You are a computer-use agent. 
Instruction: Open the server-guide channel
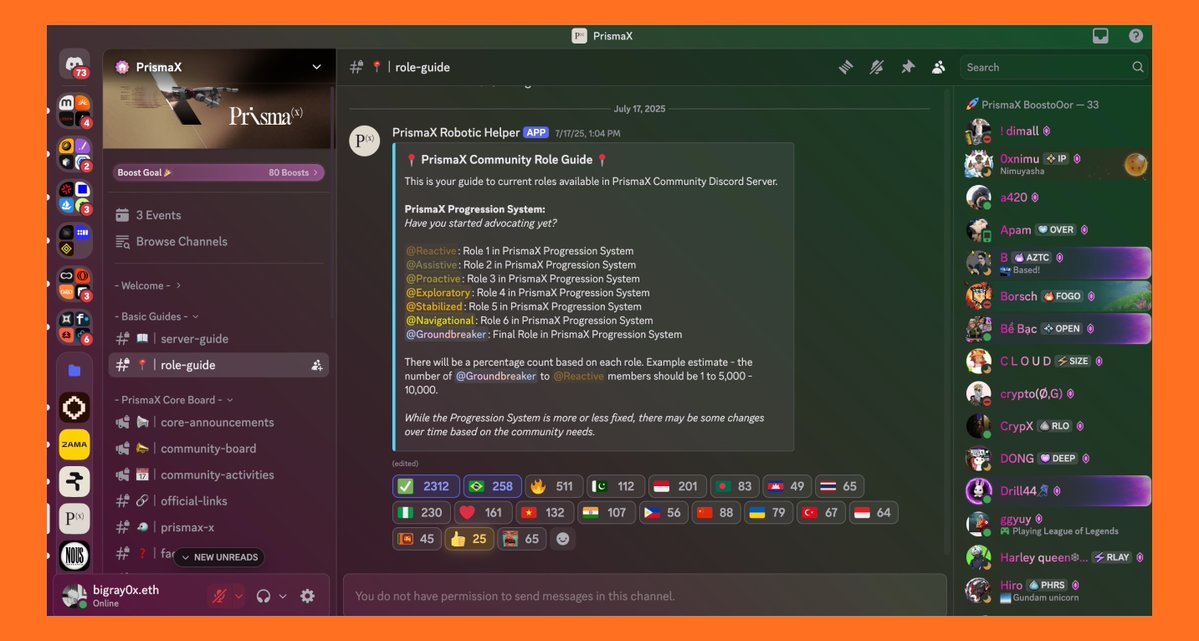click(x=219, y=339)
